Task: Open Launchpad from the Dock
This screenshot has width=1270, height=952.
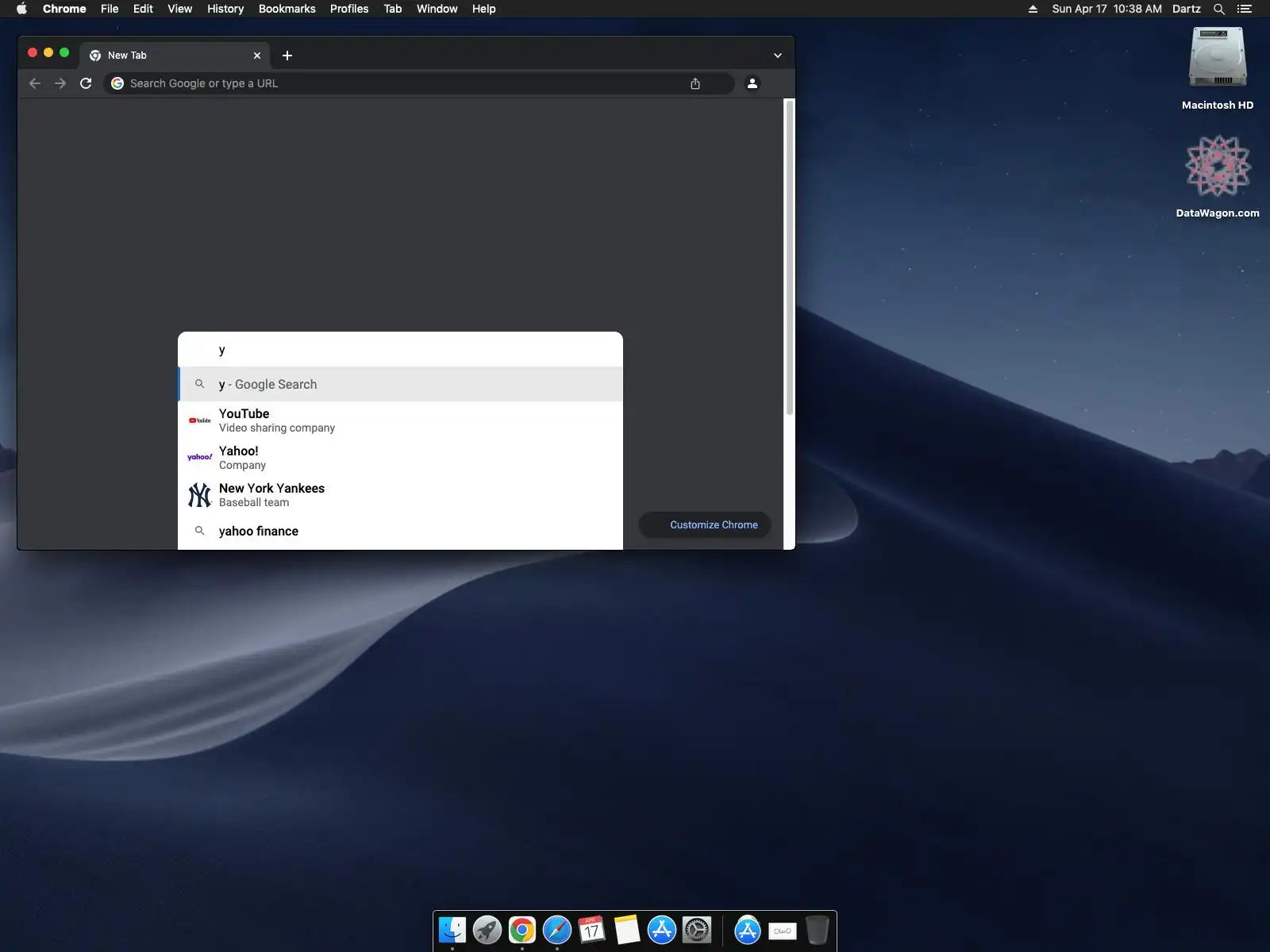Action: tap(487, 930)
